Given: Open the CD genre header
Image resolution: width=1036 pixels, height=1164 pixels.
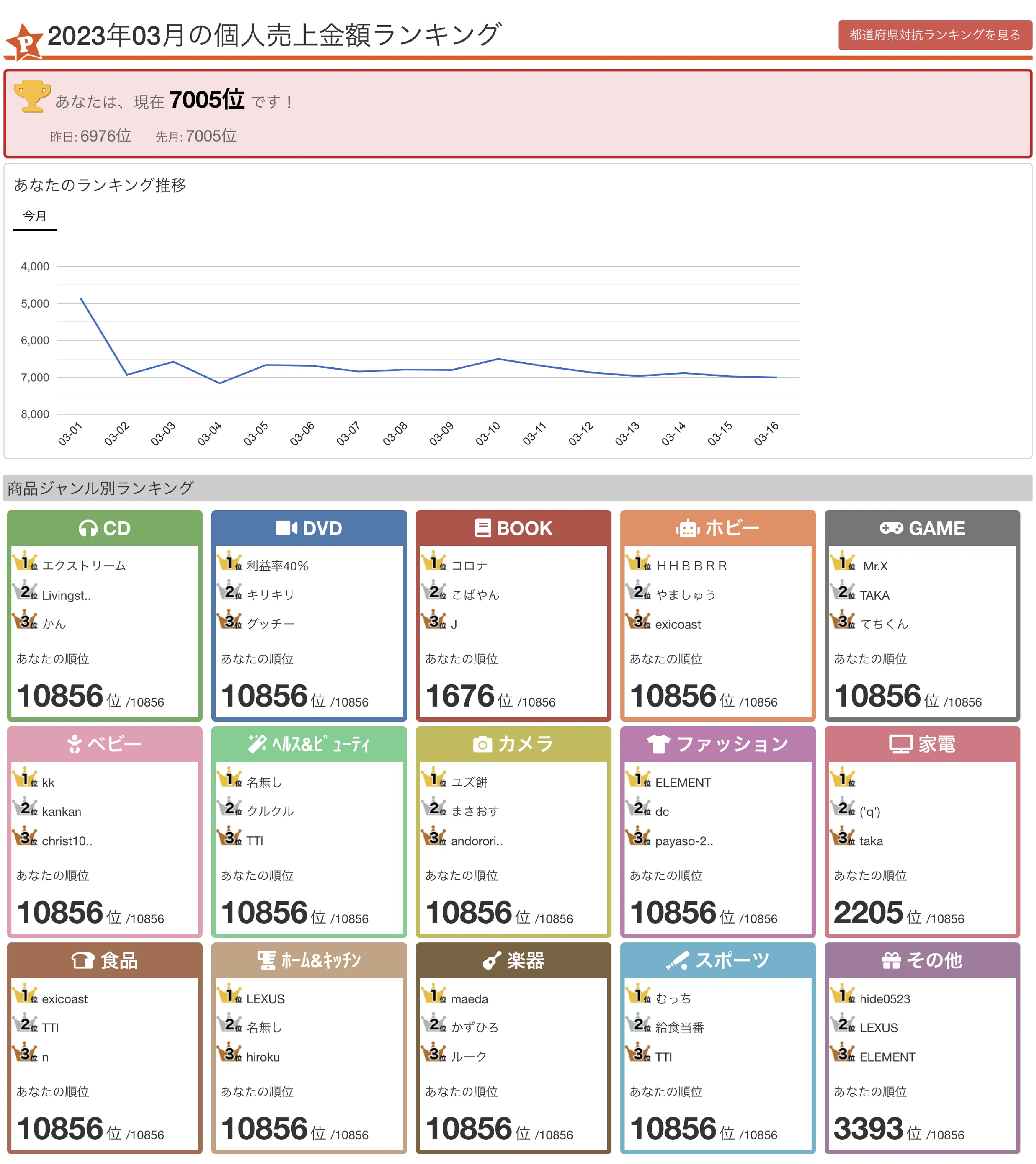Looking at the screenshot, I should pyautogui.click(x=105, y=528).
